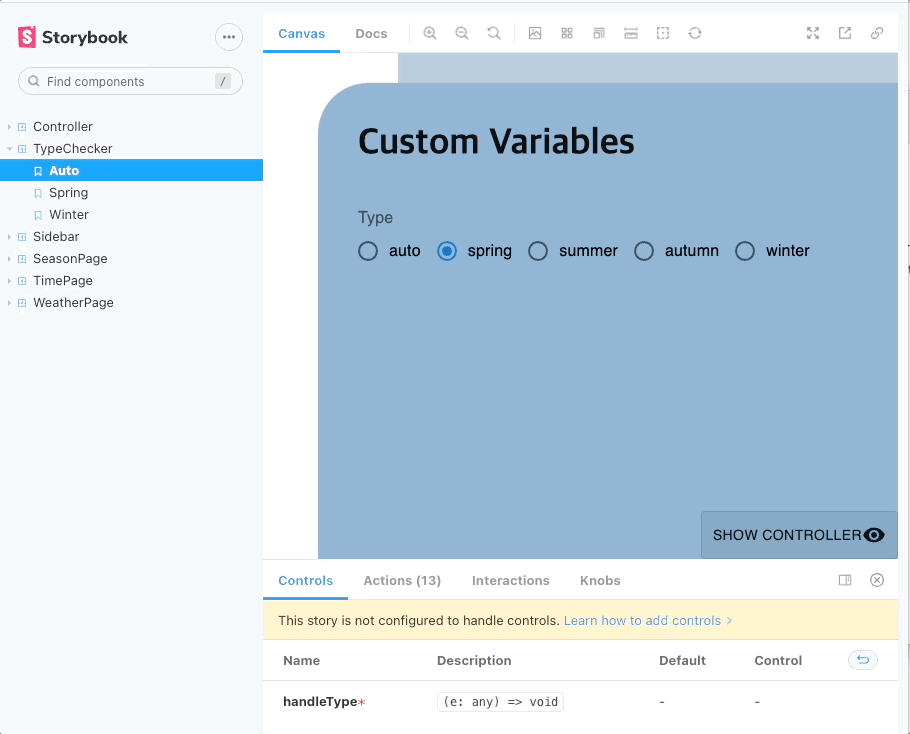Expand the SeasonPage tree node
Image resolution: width=910 pixels, height=734 pixels.
tap(9, 259)
